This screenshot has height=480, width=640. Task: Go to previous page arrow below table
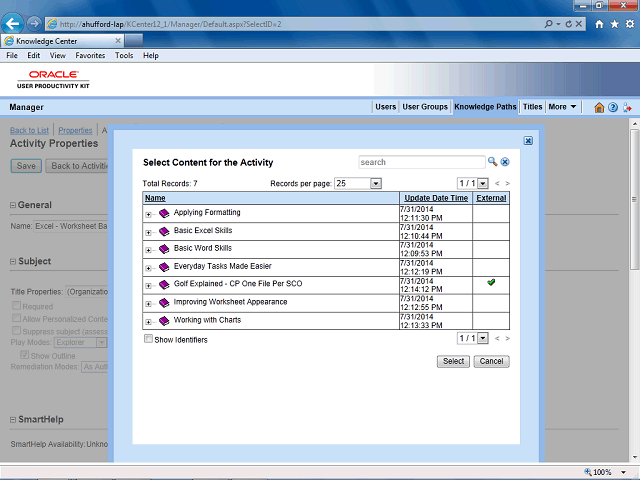pos(497,338)
